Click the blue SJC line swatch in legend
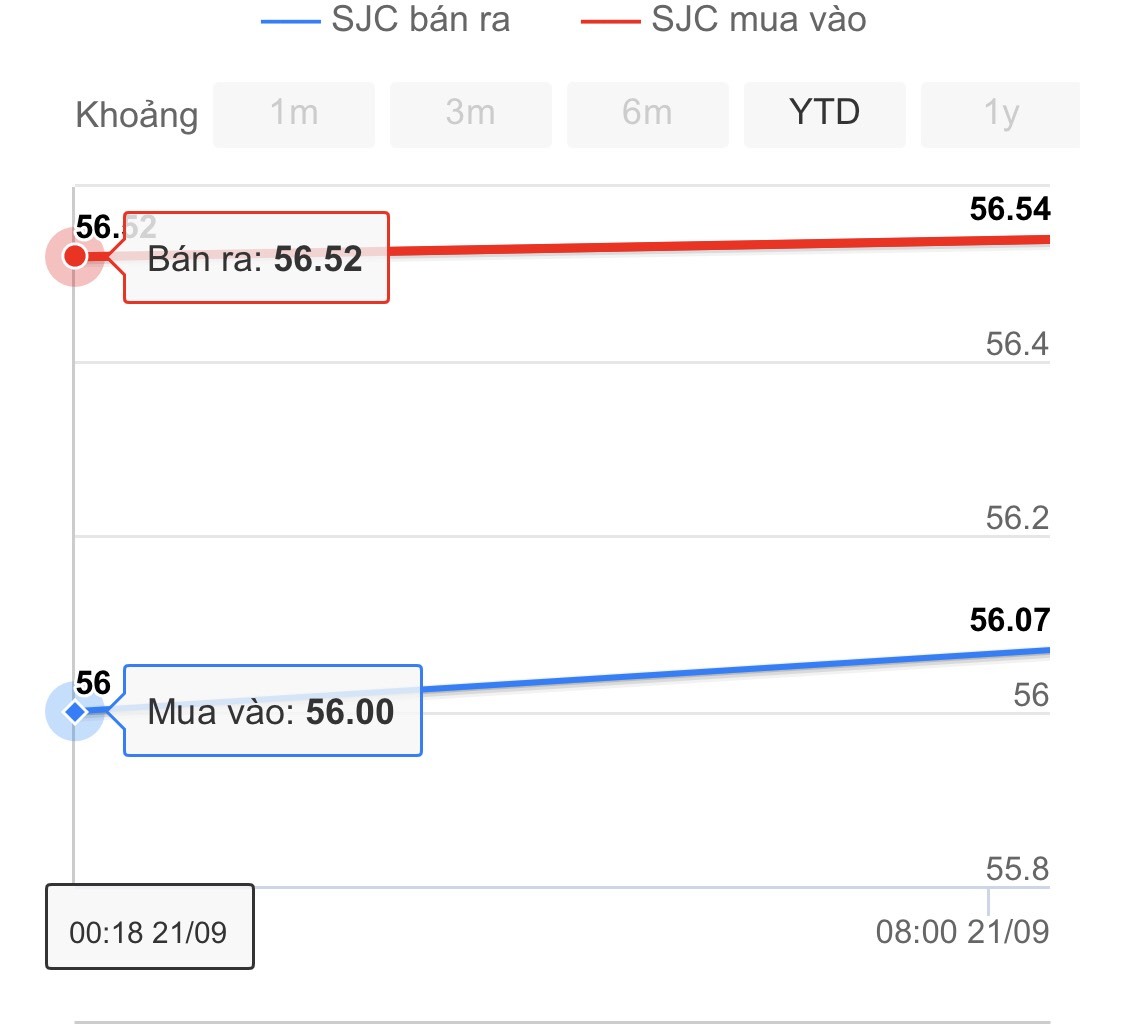This screenshot has width=1125, height=1024. point(290,20)
